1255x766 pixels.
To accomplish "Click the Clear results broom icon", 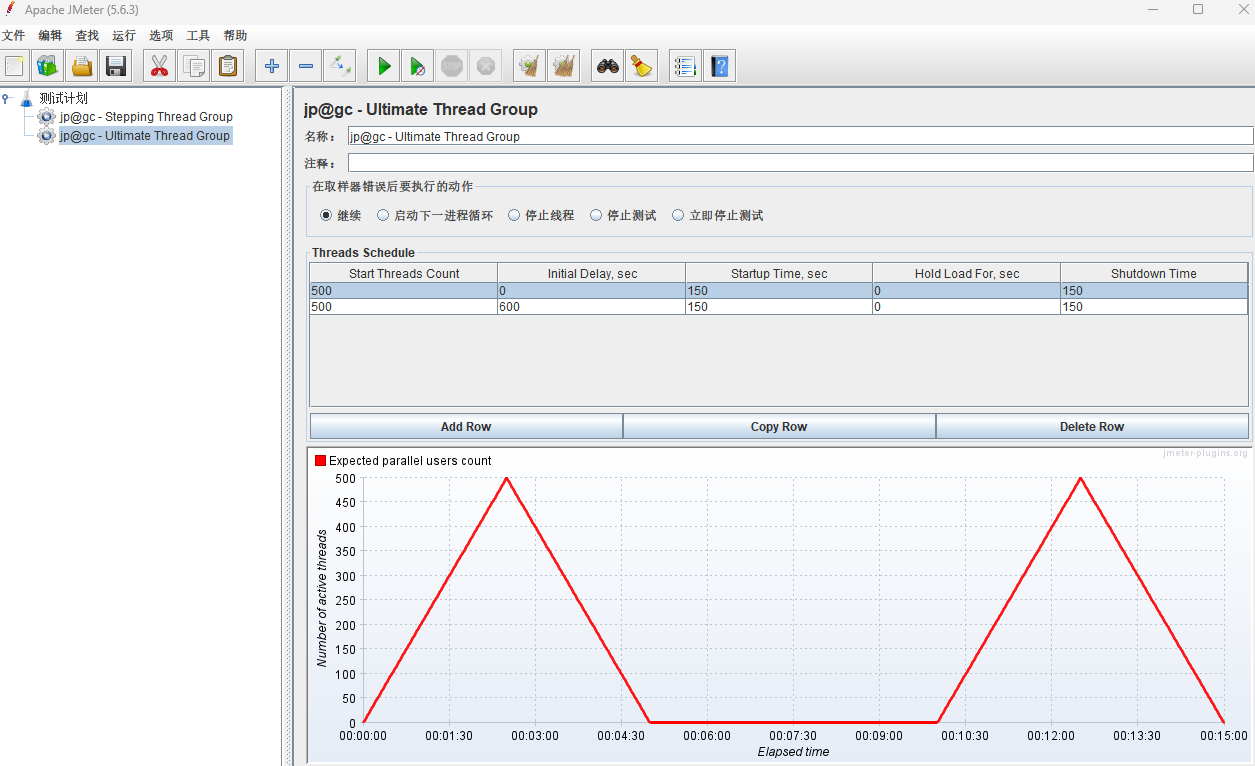I will (x=529, y=67).
